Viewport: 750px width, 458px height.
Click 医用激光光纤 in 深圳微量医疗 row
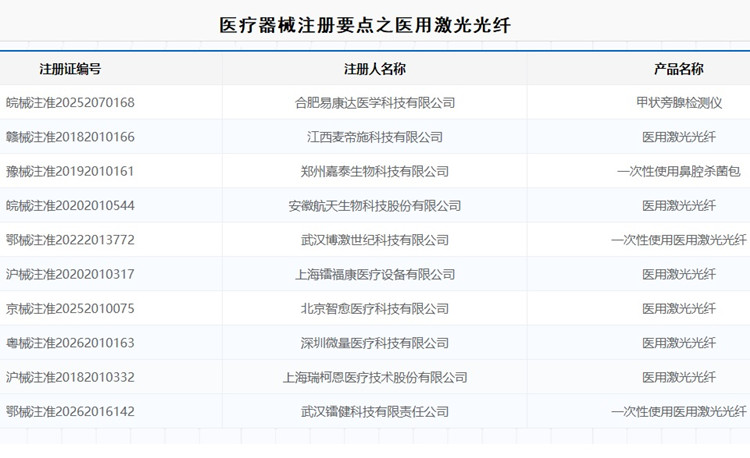click(x=679, y=343)
